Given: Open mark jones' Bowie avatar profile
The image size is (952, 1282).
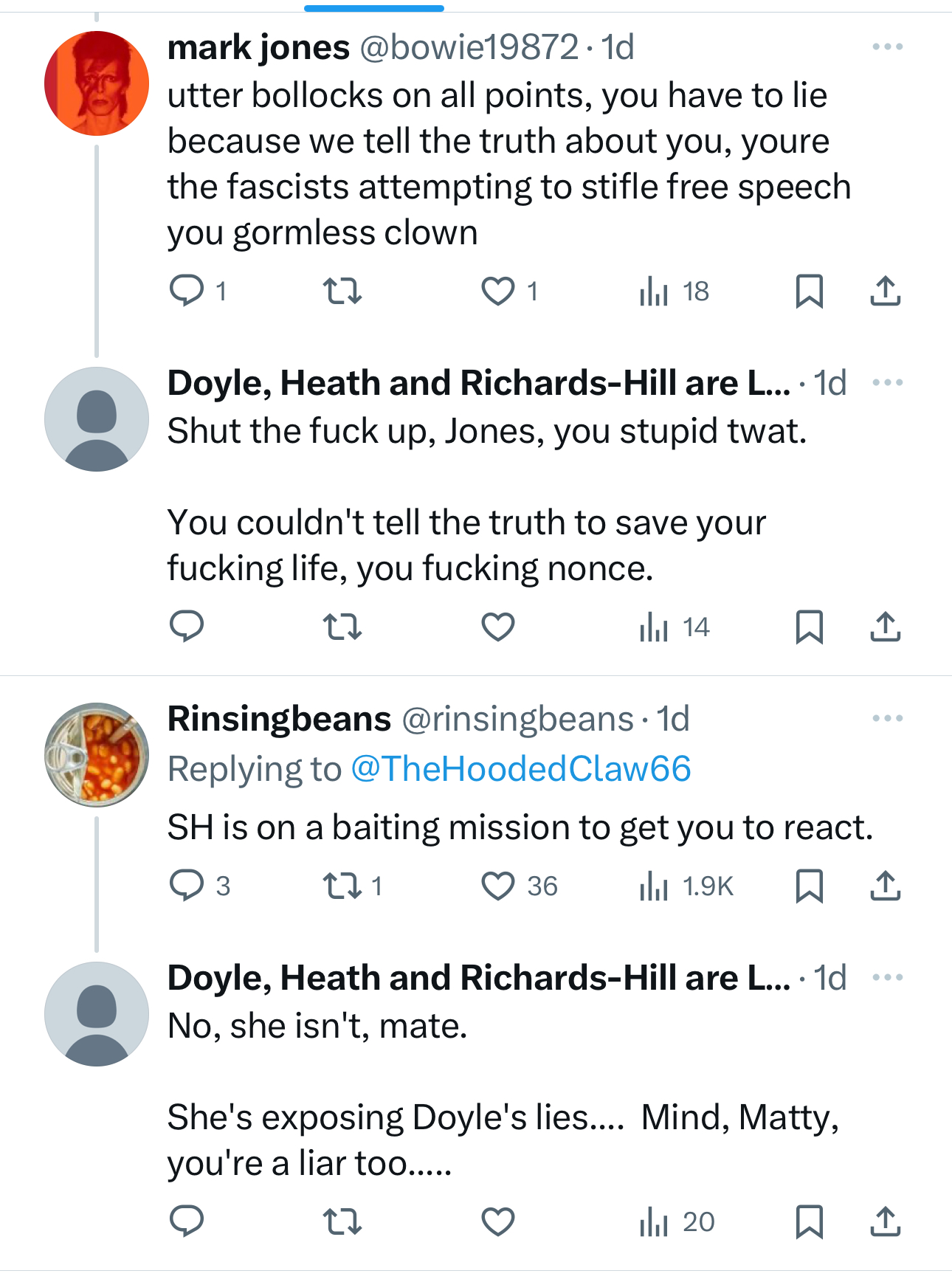Looking at the screenshot, I should tap(97, 83).
